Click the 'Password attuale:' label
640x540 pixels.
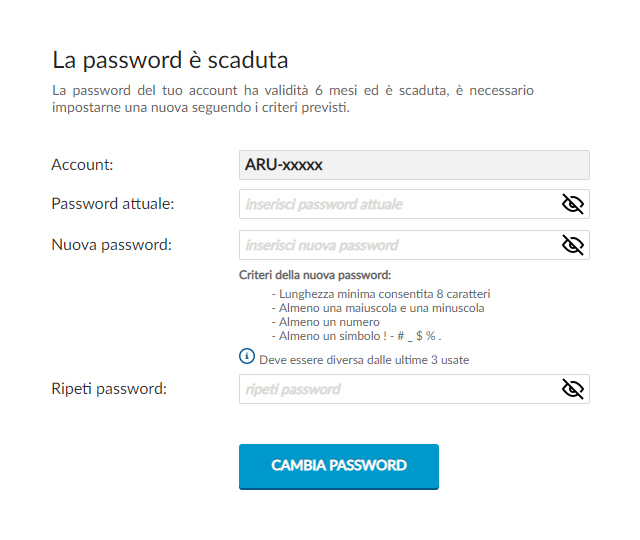tap(113, 204)
